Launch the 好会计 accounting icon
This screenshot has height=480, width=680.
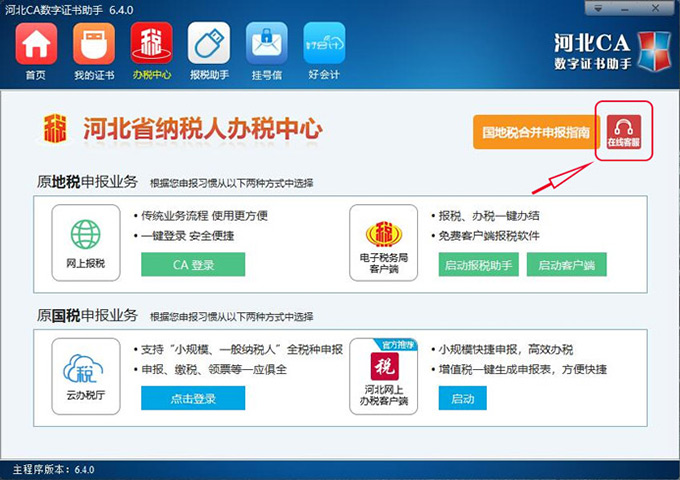tap(324, 44)
